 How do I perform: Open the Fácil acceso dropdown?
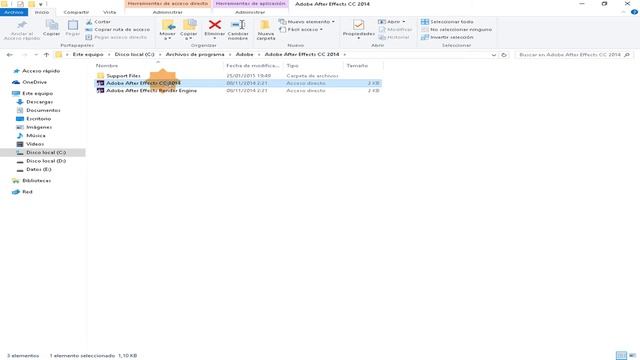[301, 29]
